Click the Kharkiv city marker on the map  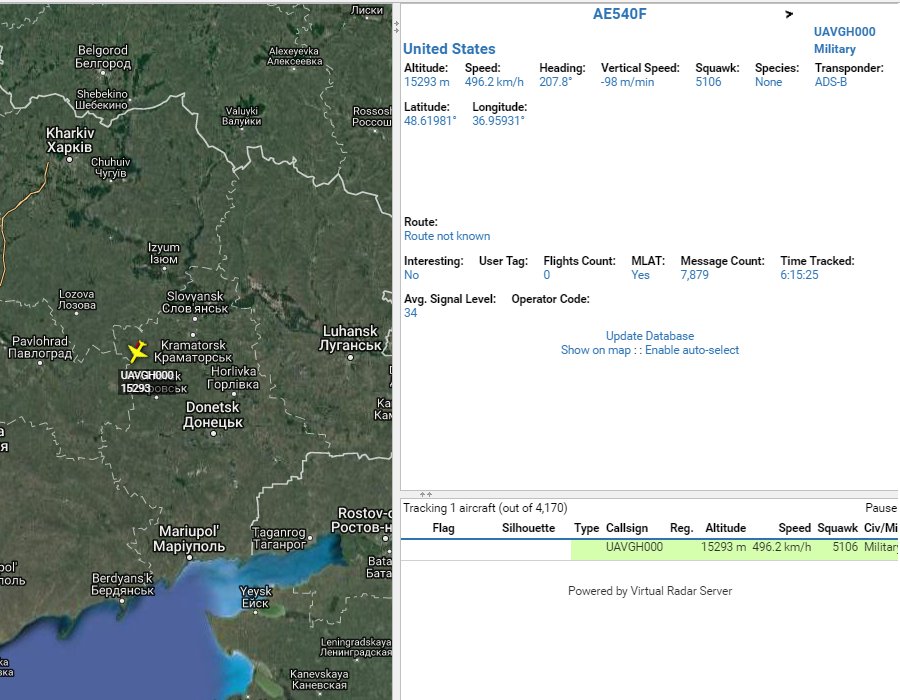pos(69,158)
